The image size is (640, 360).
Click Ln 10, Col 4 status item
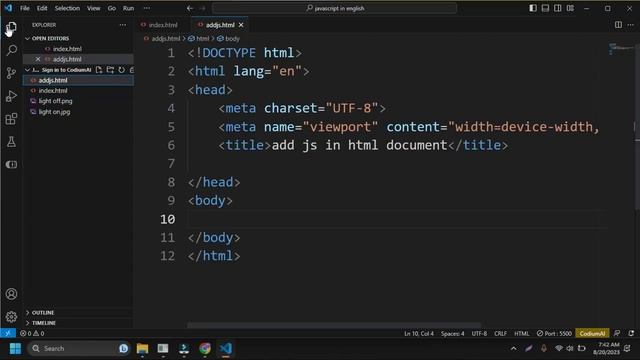(419, 333)
